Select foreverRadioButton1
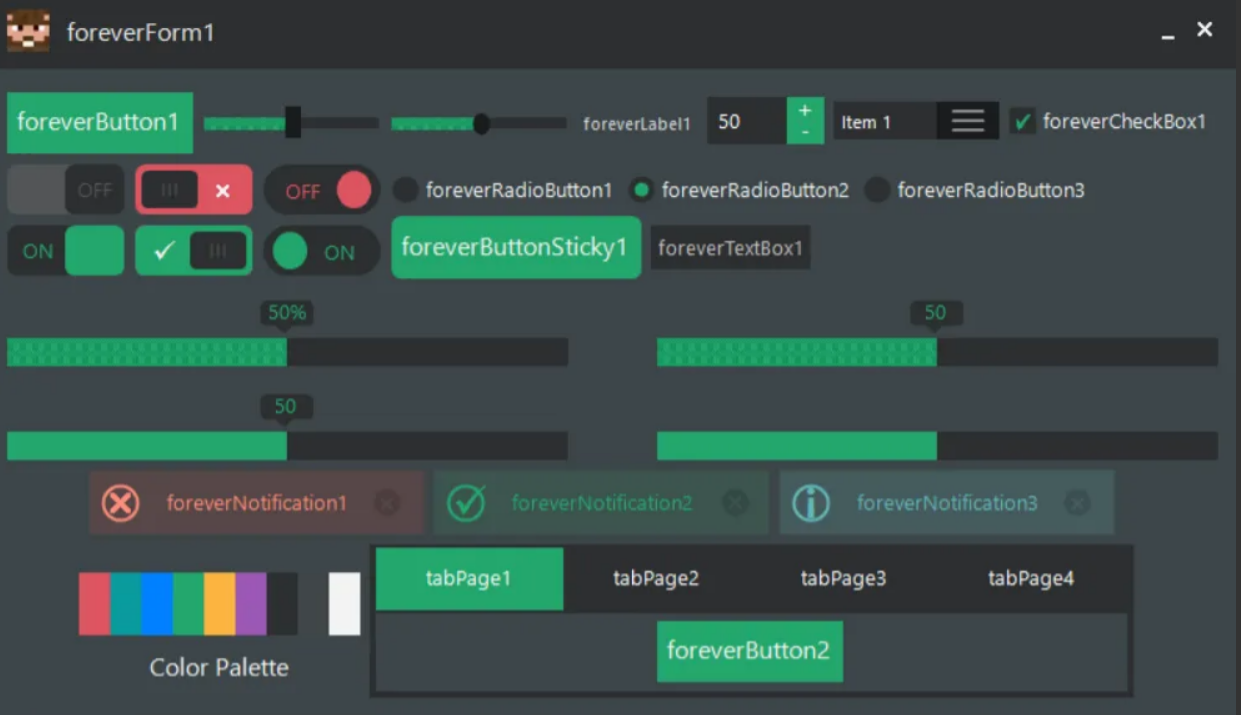1241x715 pixels. pos(405,190)
